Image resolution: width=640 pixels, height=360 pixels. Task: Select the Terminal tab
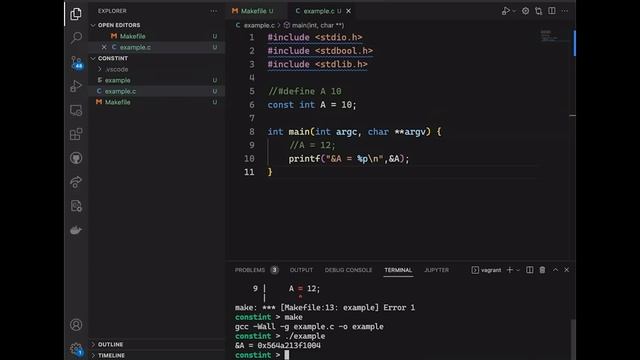point(398,270)
